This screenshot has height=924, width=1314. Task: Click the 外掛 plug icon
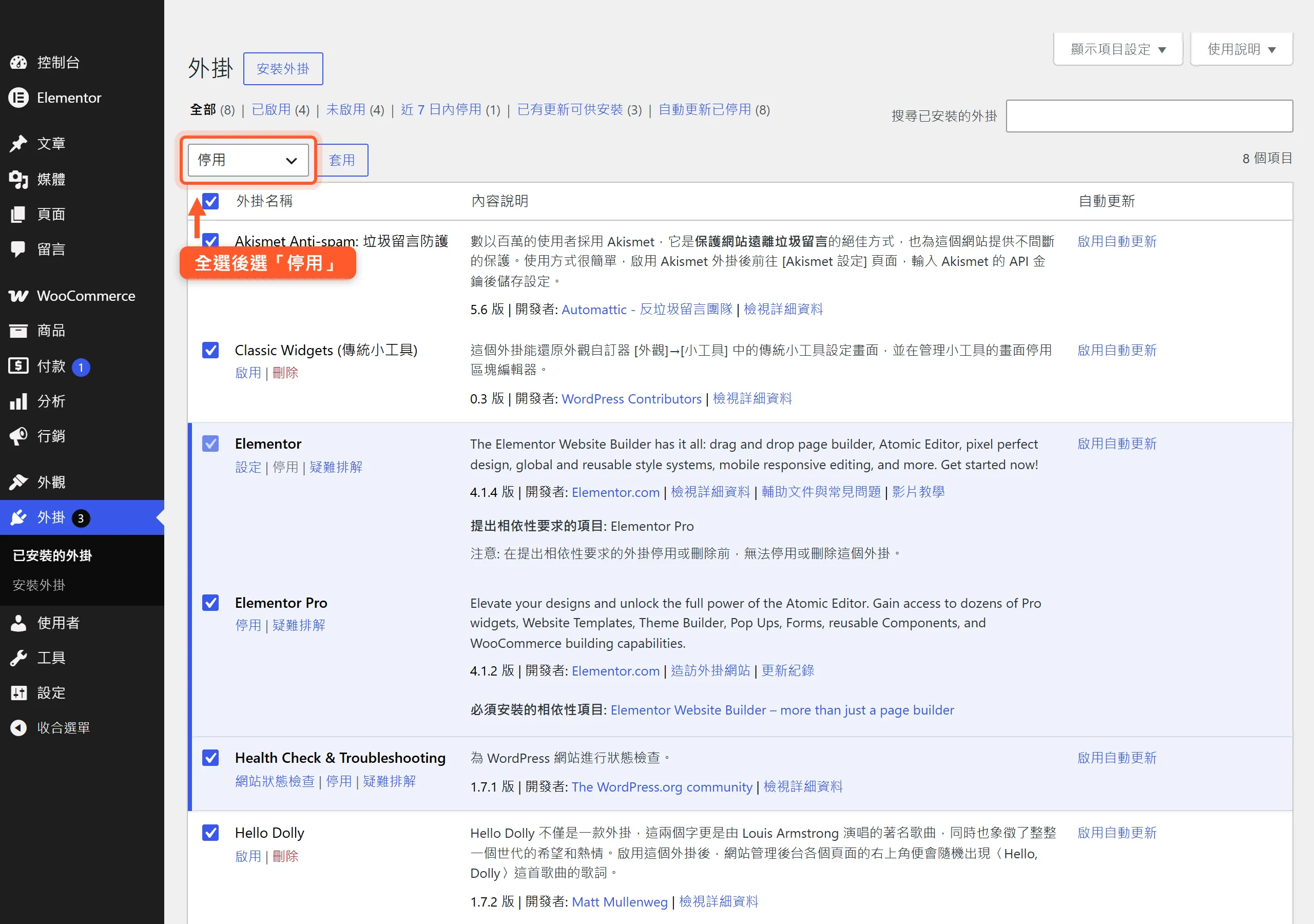point(18,517)
